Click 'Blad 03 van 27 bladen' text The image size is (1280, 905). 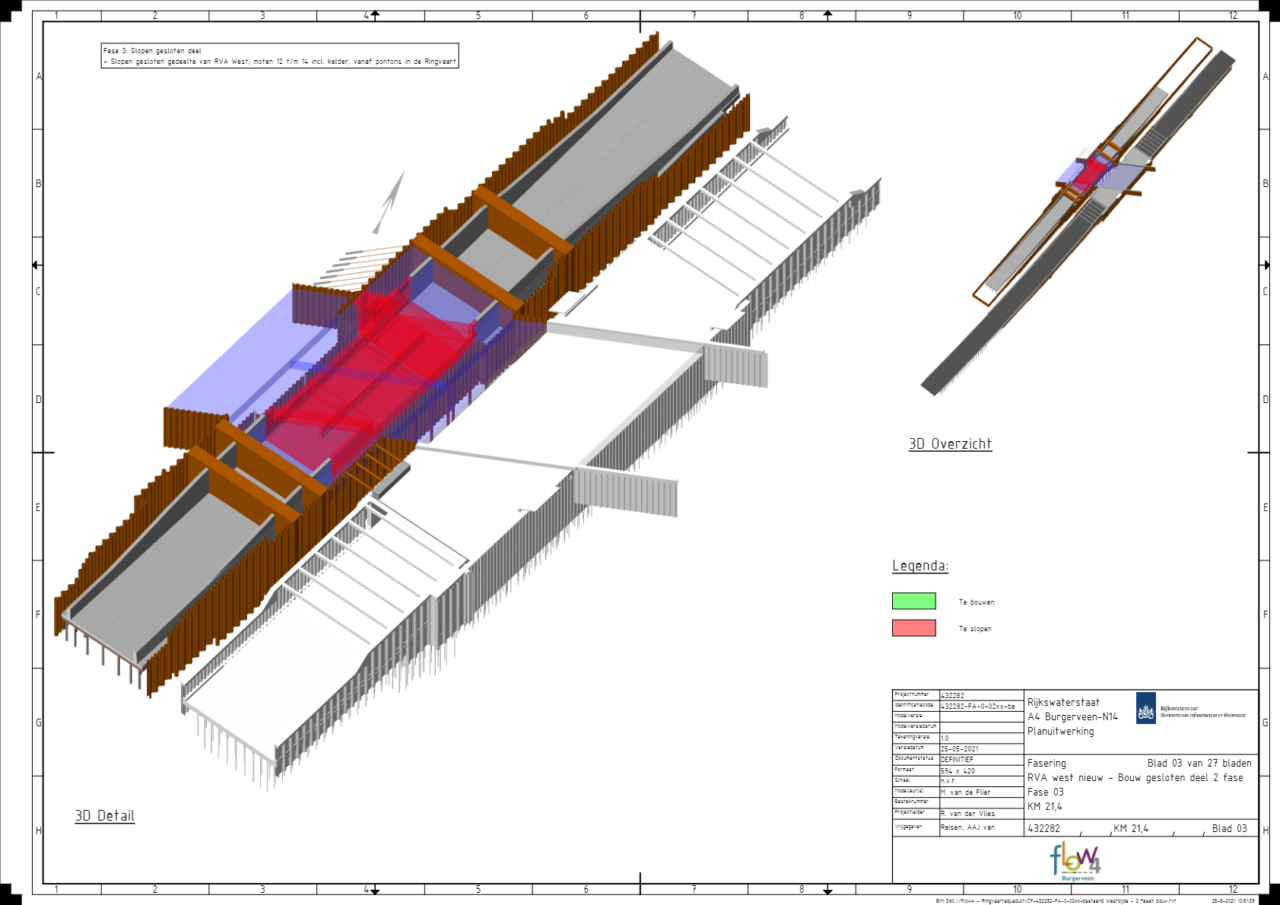pyautogui.click(x=1198, y=763)
